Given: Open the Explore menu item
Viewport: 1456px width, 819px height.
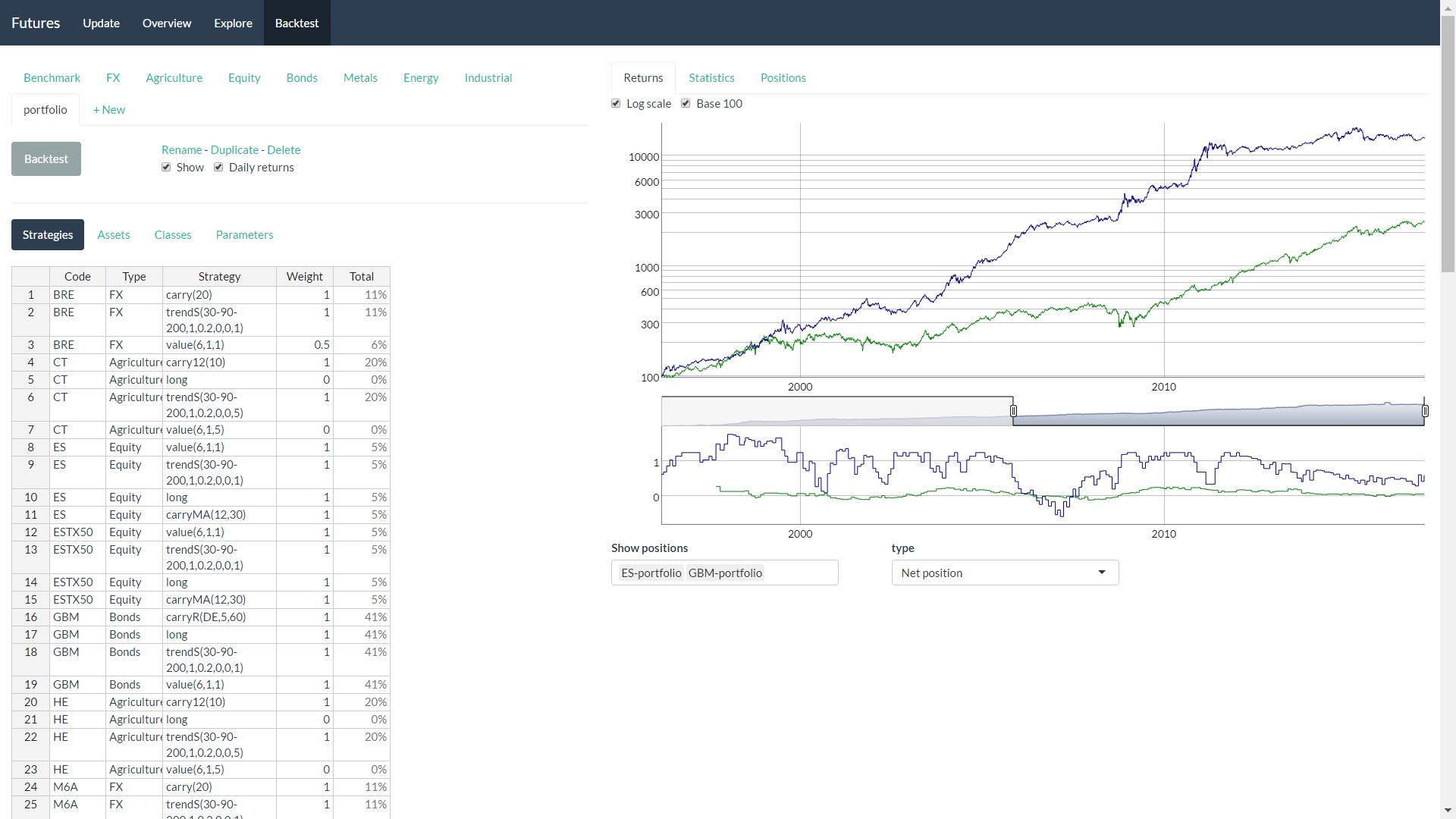Looking at the screenshot, I should click(233, 23).
